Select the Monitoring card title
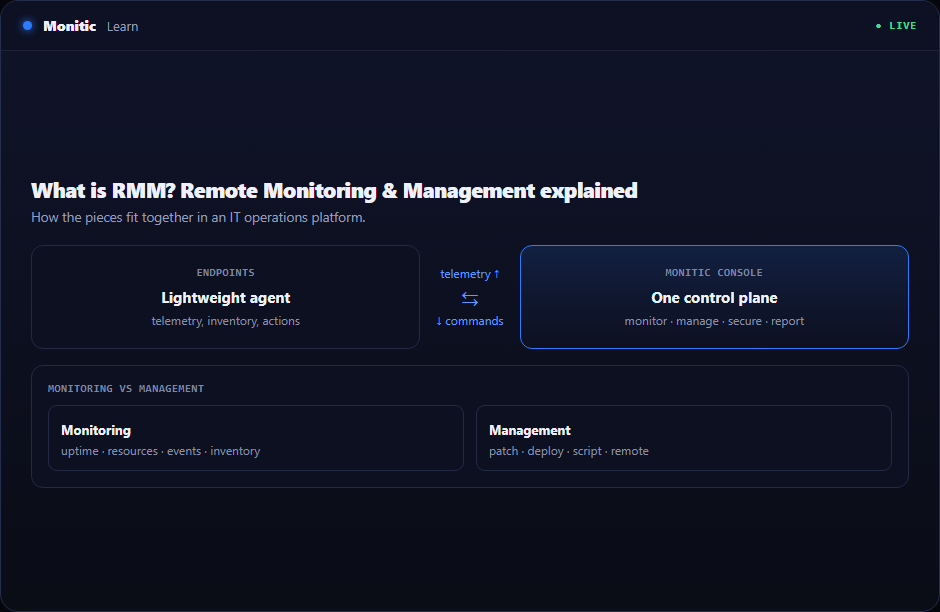 tap(96, 430)
